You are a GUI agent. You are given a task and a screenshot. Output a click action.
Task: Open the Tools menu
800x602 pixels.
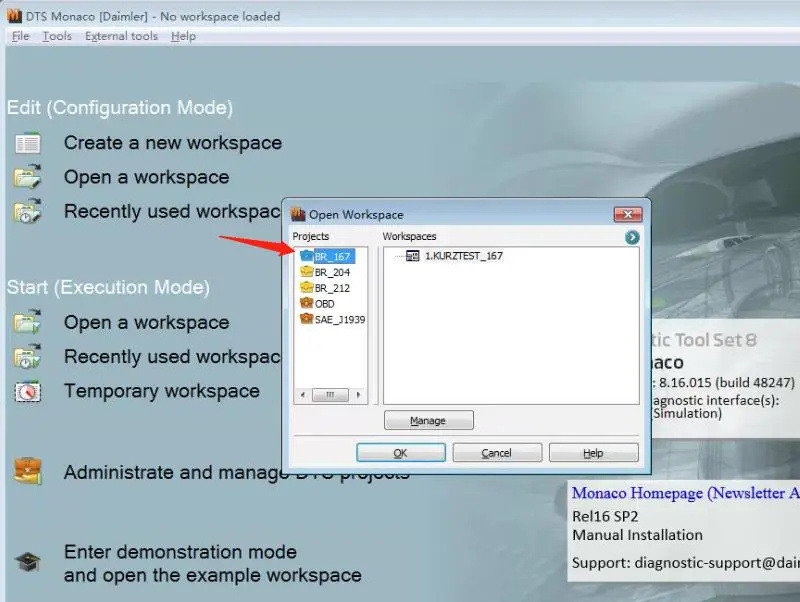pyautogui.click(x=57, y=36)
